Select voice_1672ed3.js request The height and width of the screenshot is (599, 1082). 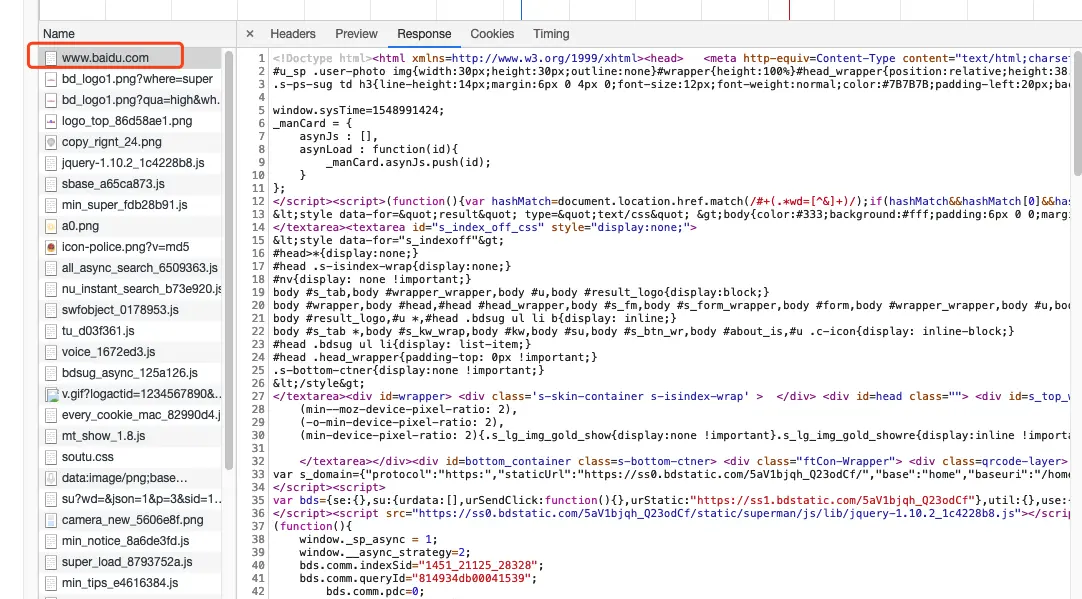[x=130, y=352]
